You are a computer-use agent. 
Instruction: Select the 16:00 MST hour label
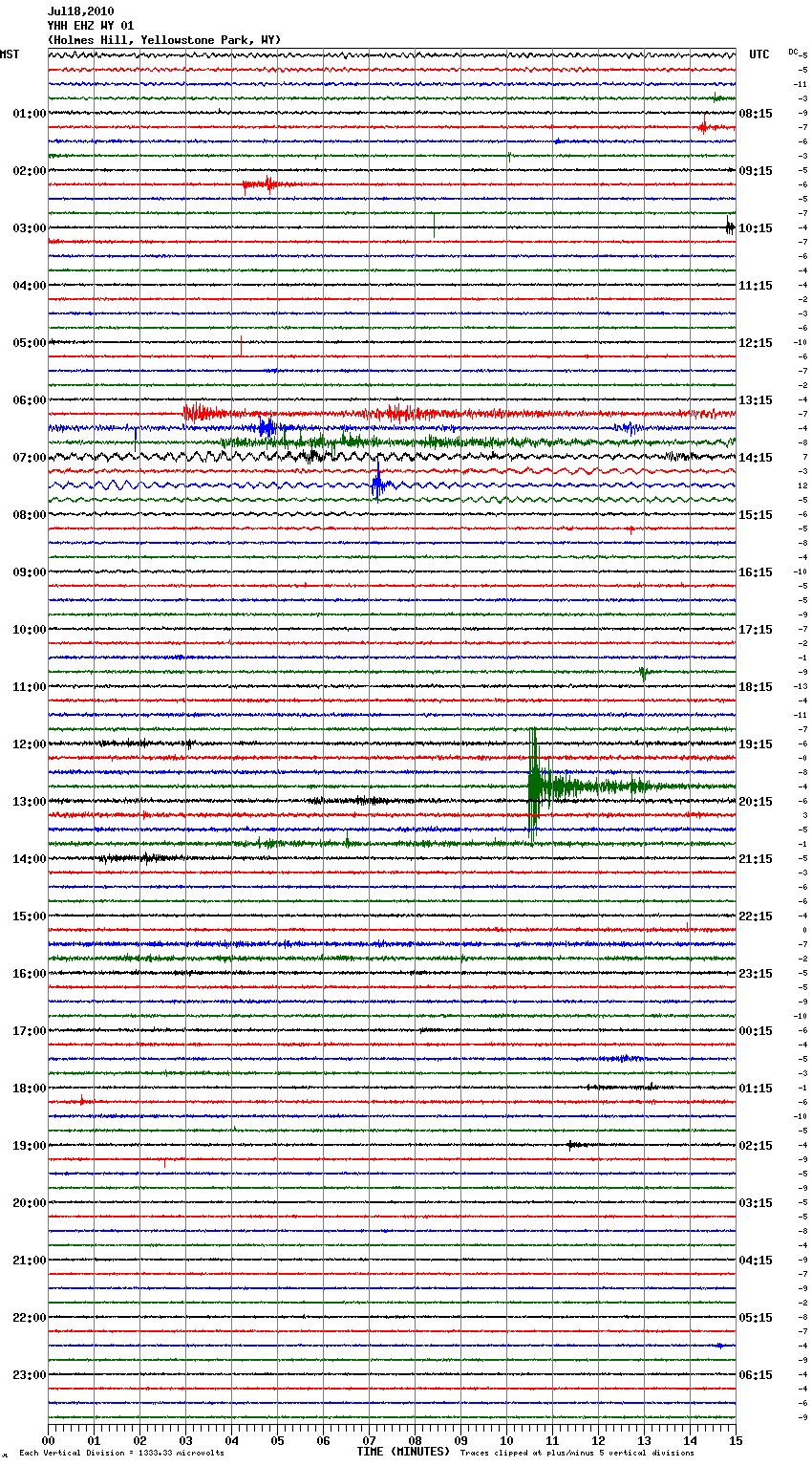[x=30, y=974]
